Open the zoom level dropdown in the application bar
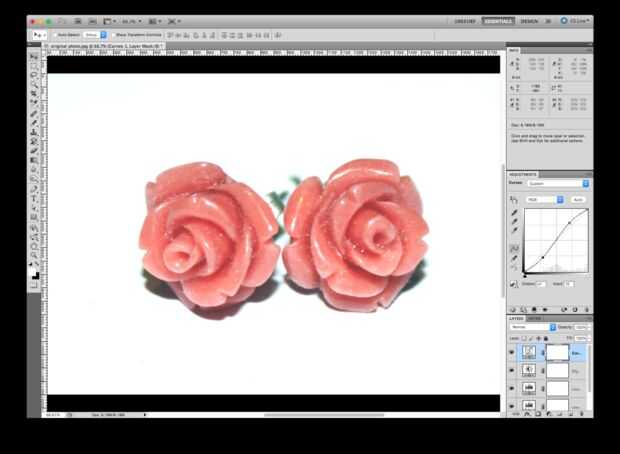620x454 pixels. coord(132,21)
